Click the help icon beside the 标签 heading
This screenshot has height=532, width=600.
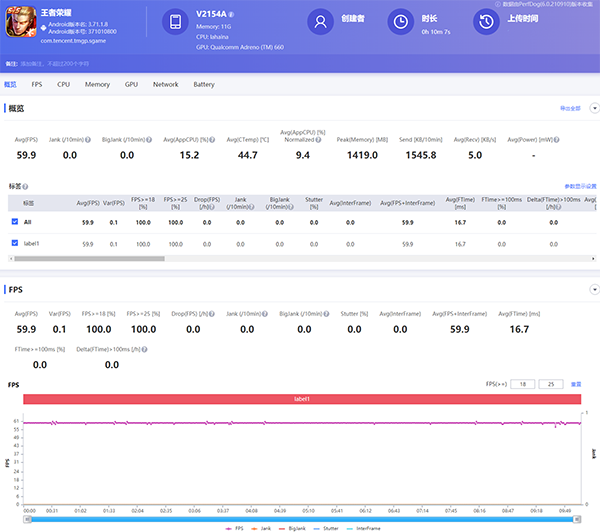click(26, 186)
